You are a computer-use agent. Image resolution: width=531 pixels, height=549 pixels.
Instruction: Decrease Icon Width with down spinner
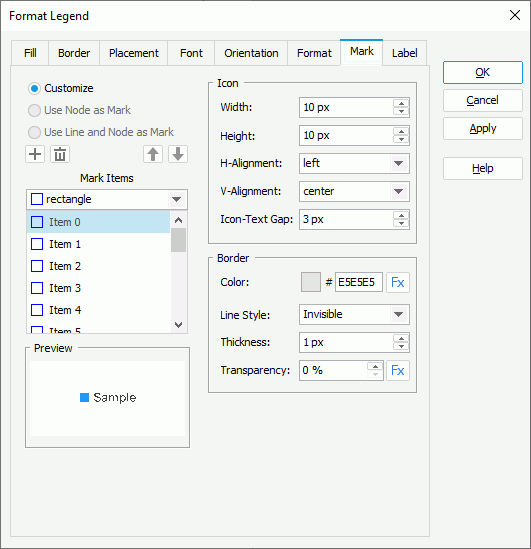click(x=401, y=111)
